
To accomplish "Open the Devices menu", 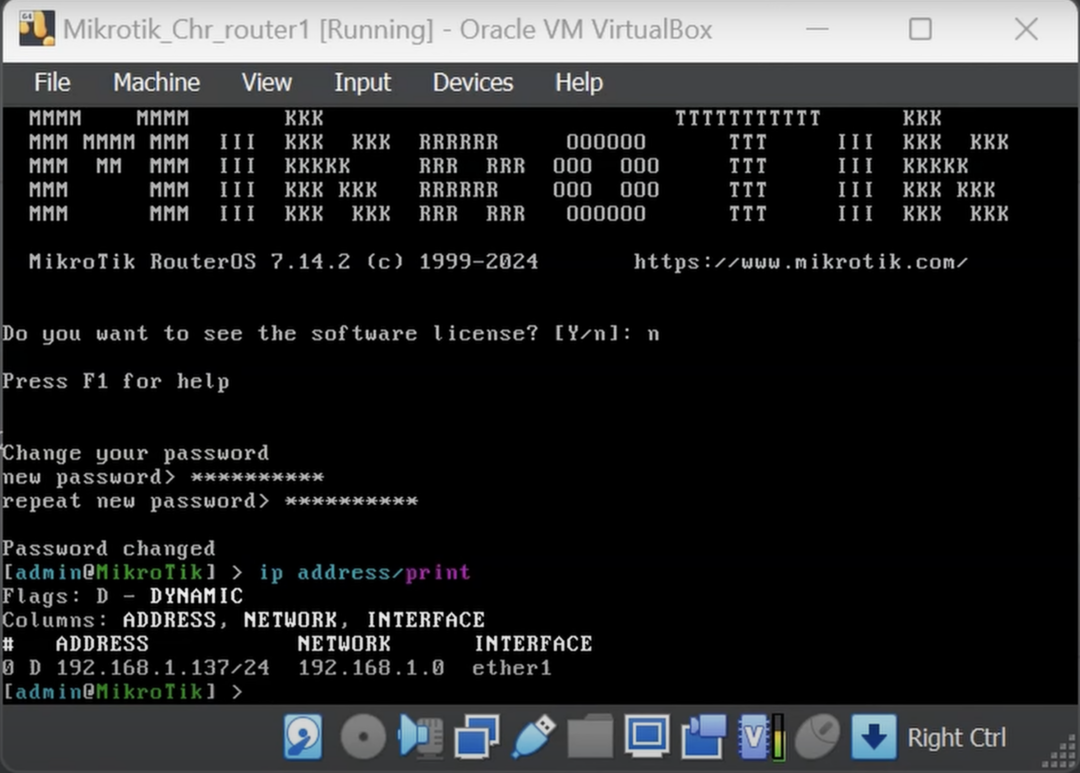I will (x=472, y=83).
